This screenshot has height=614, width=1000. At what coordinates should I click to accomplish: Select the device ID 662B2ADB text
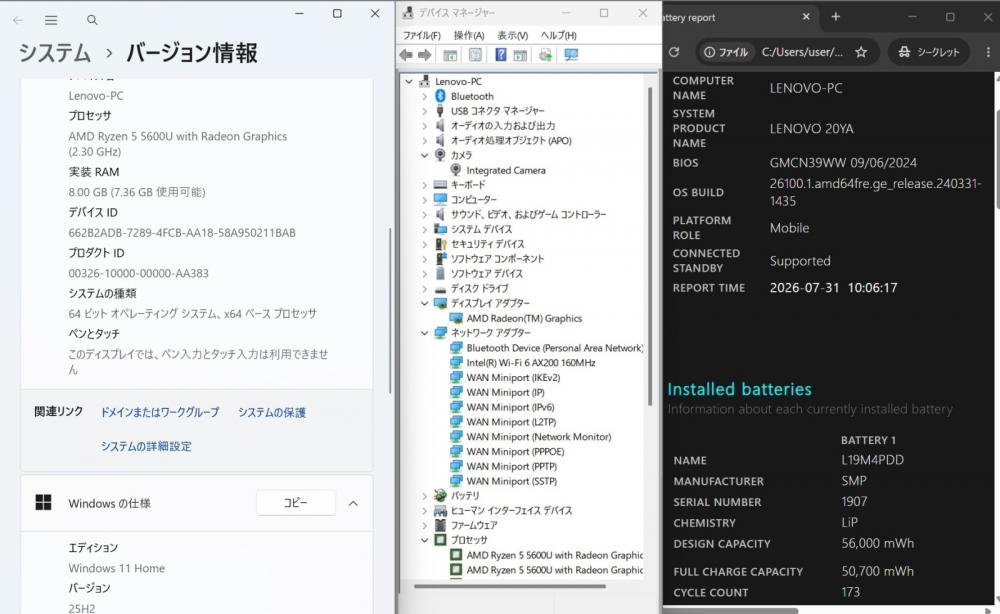[x=182, y=233]
